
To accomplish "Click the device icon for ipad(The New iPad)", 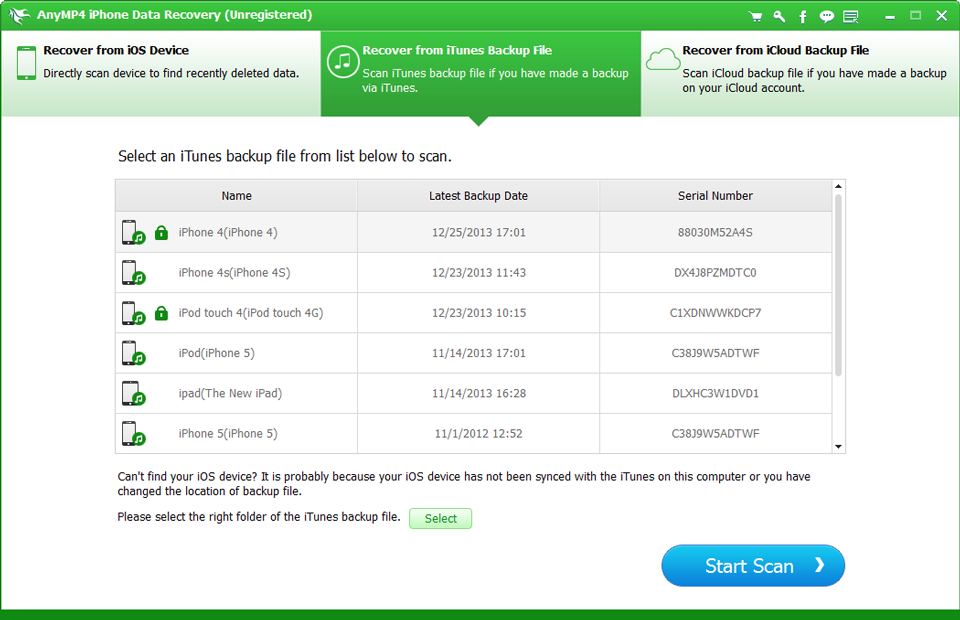I will tap(133, 393).
